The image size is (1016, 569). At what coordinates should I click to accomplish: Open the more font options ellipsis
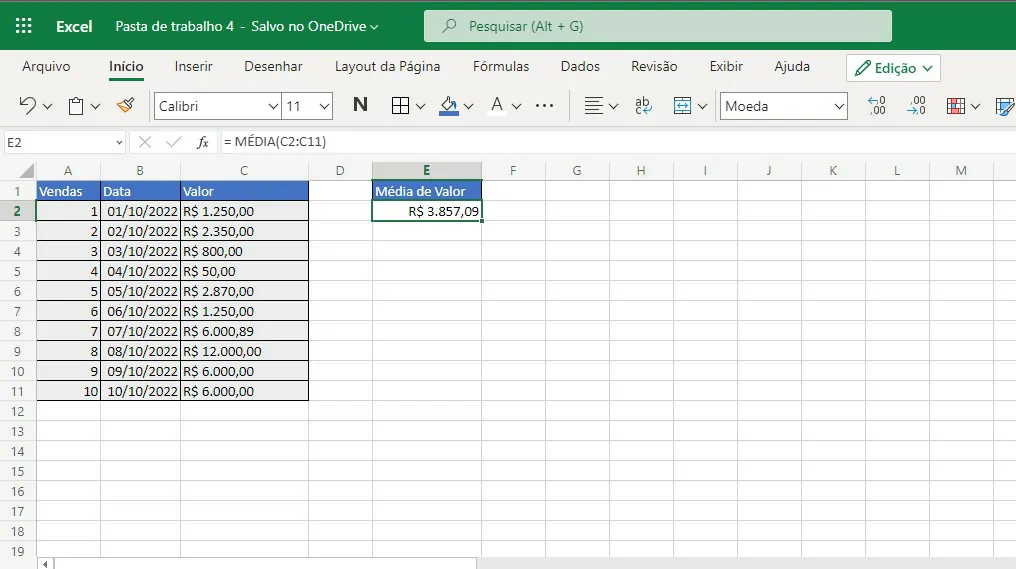(x=544, y=106)
